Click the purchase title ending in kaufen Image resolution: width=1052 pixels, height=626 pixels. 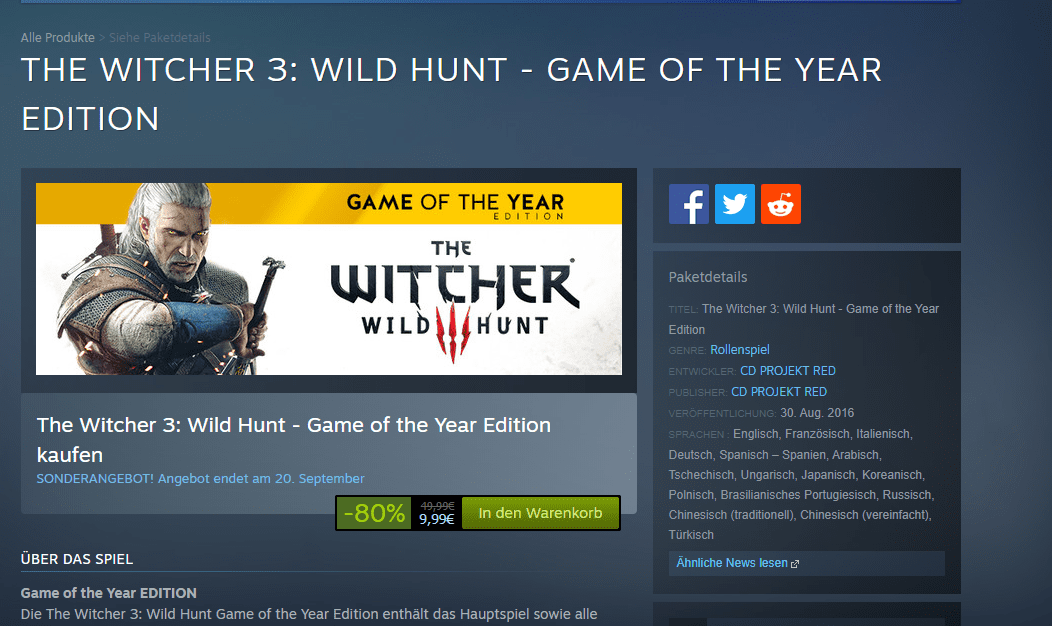click(294, 439)
